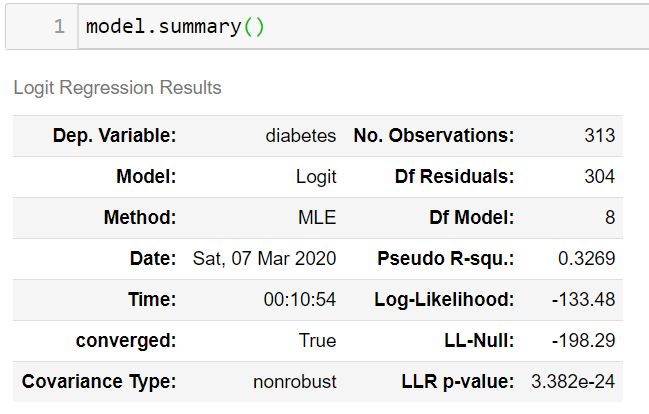Viewport: 649px width, 414px height.
Task: Click the converged True value
Action: (x=317, y=340)
